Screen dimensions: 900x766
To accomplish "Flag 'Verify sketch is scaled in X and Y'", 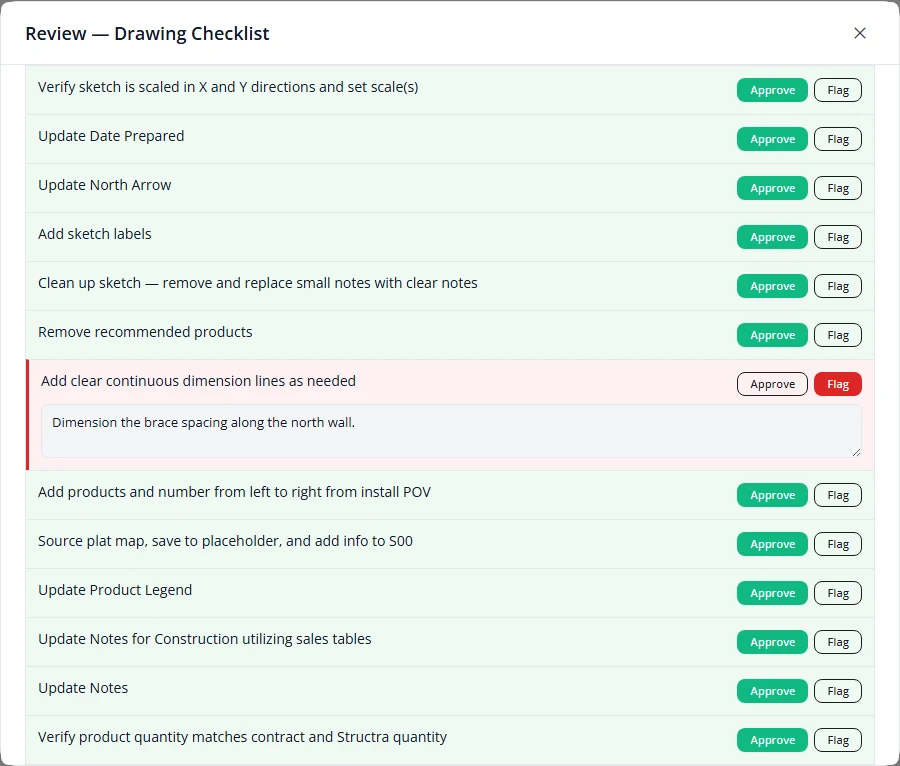I will (837, 90).
